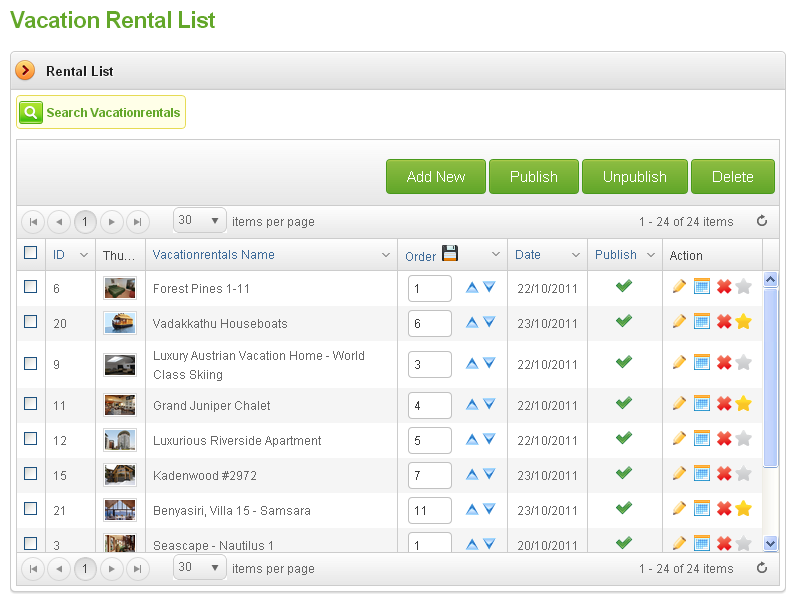796x600 pixels.
Task: Click the save order floppy disk icon
Action: (450, 253)
